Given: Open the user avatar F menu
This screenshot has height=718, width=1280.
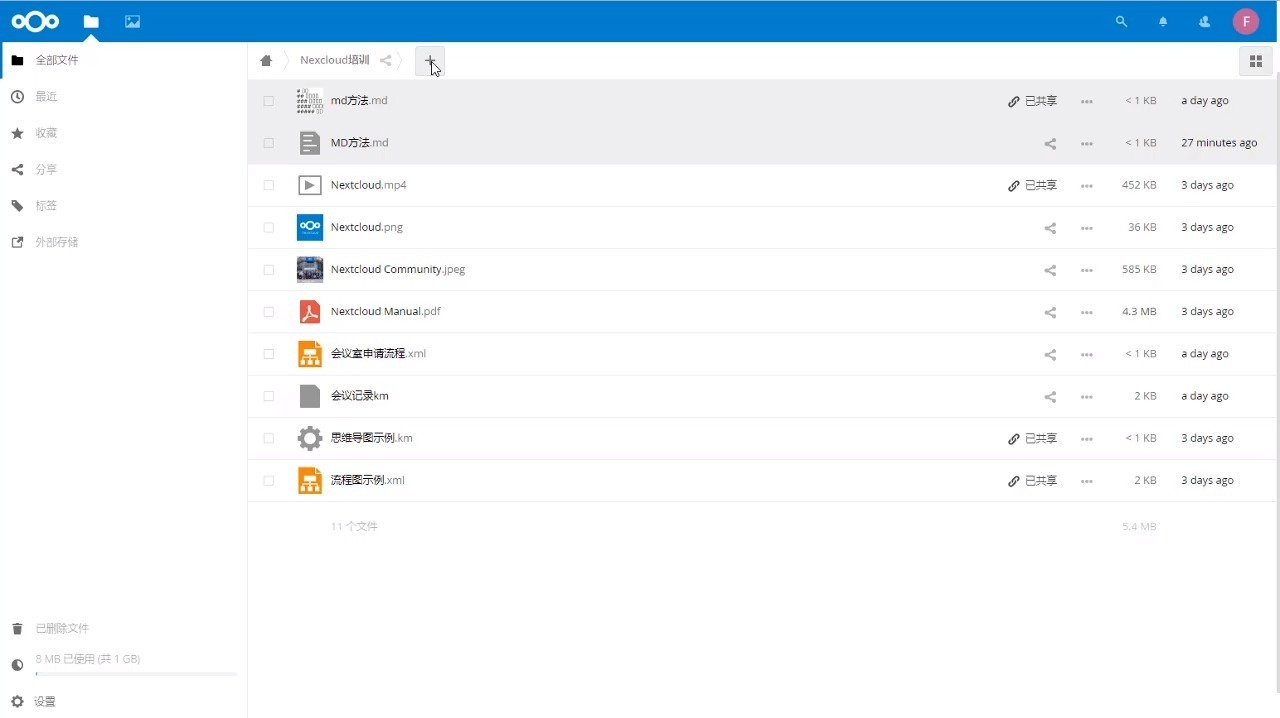Looking at the screenshot, I should (x=1245, y=21).
